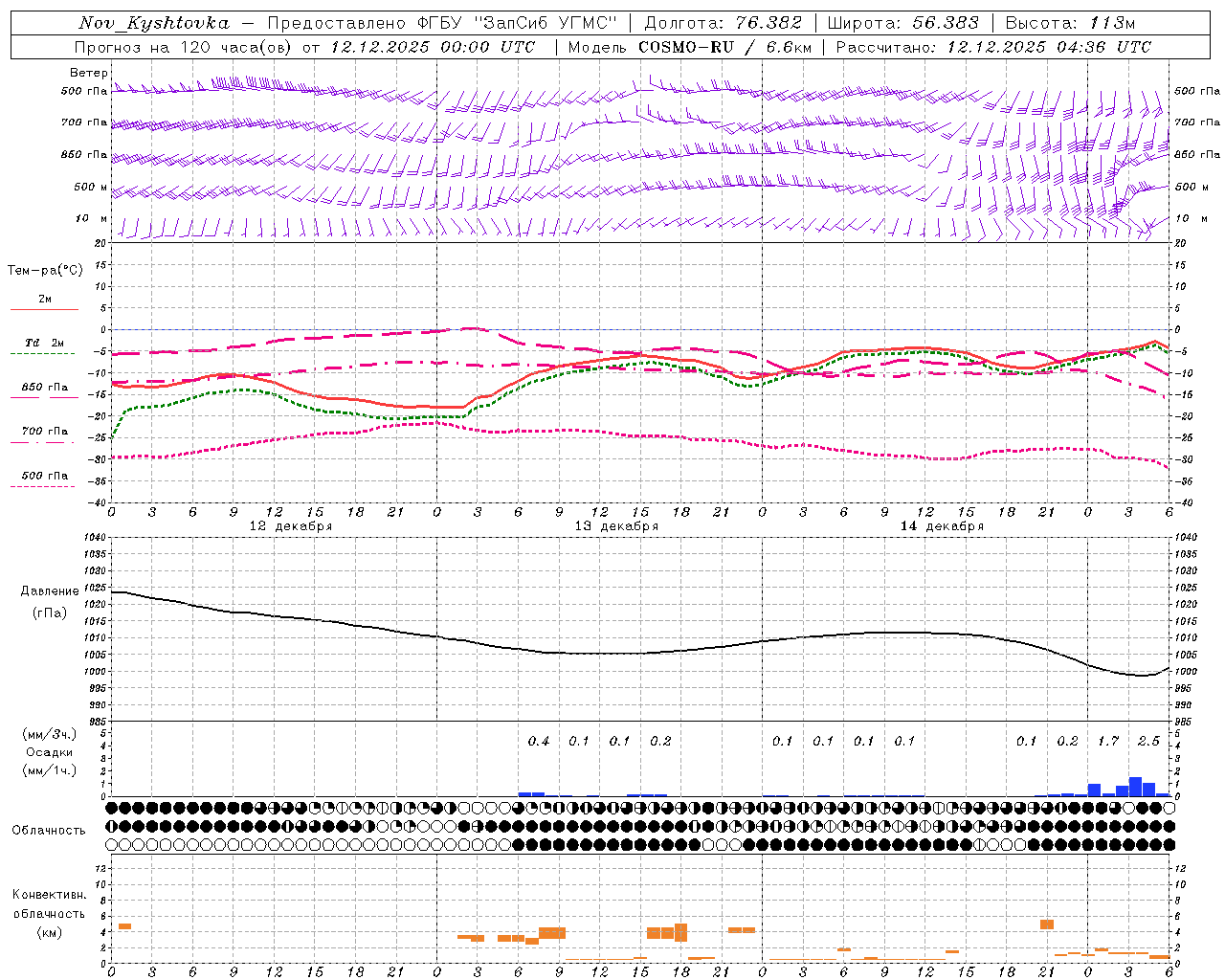Click the "Давление" pressure chart label

[x=50, y=591]
